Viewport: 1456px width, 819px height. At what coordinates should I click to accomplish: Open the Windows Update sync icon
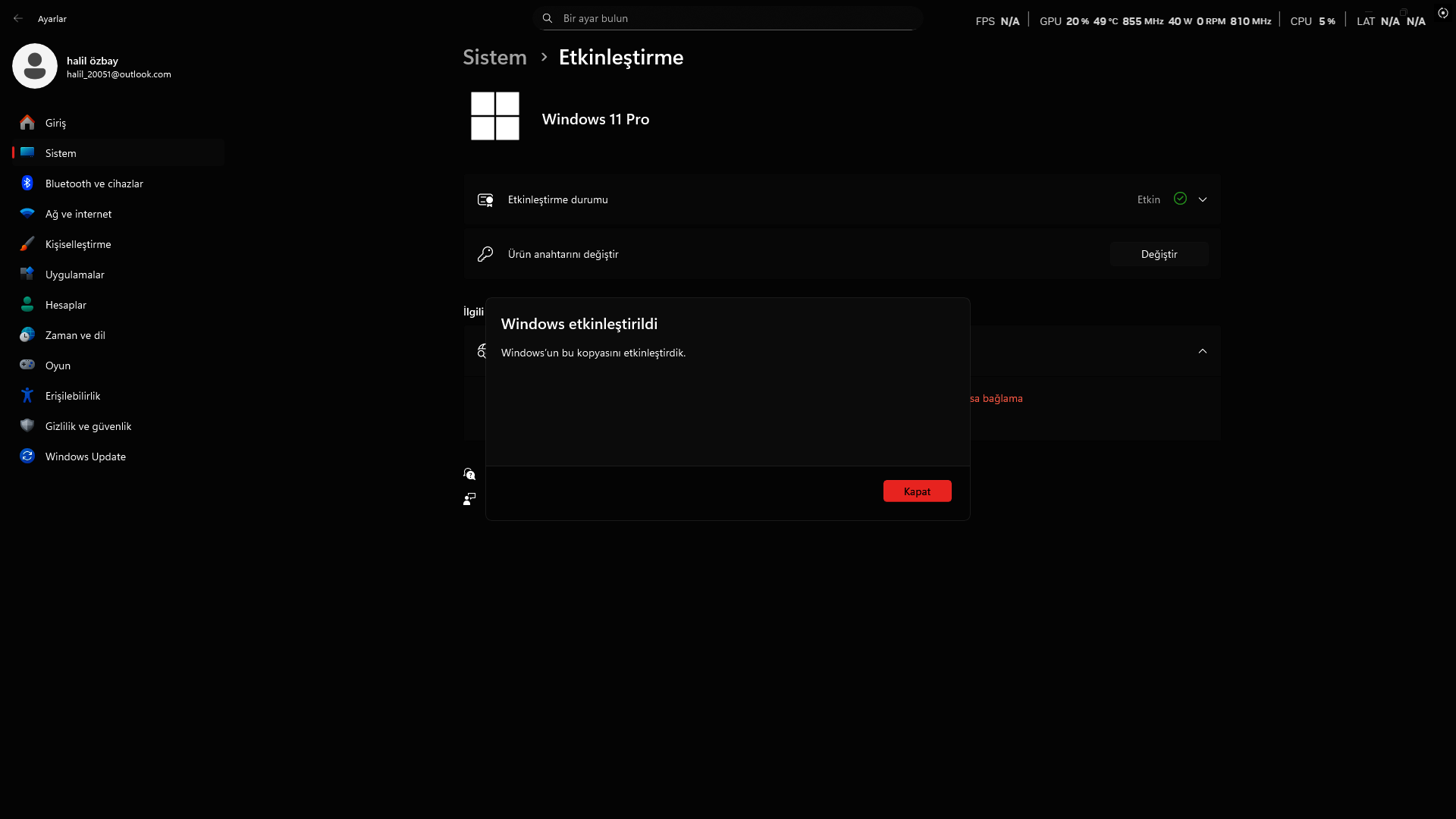[x=27, y=456]
